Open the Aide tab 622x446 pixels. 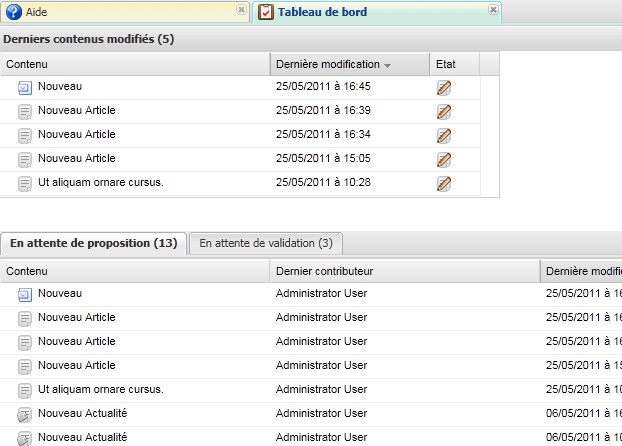click(35, 12)
